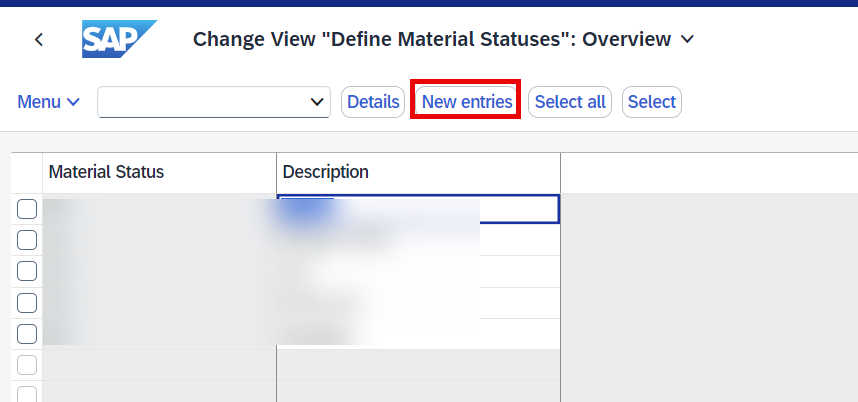Open the Menu dropdown

[49, 102]
